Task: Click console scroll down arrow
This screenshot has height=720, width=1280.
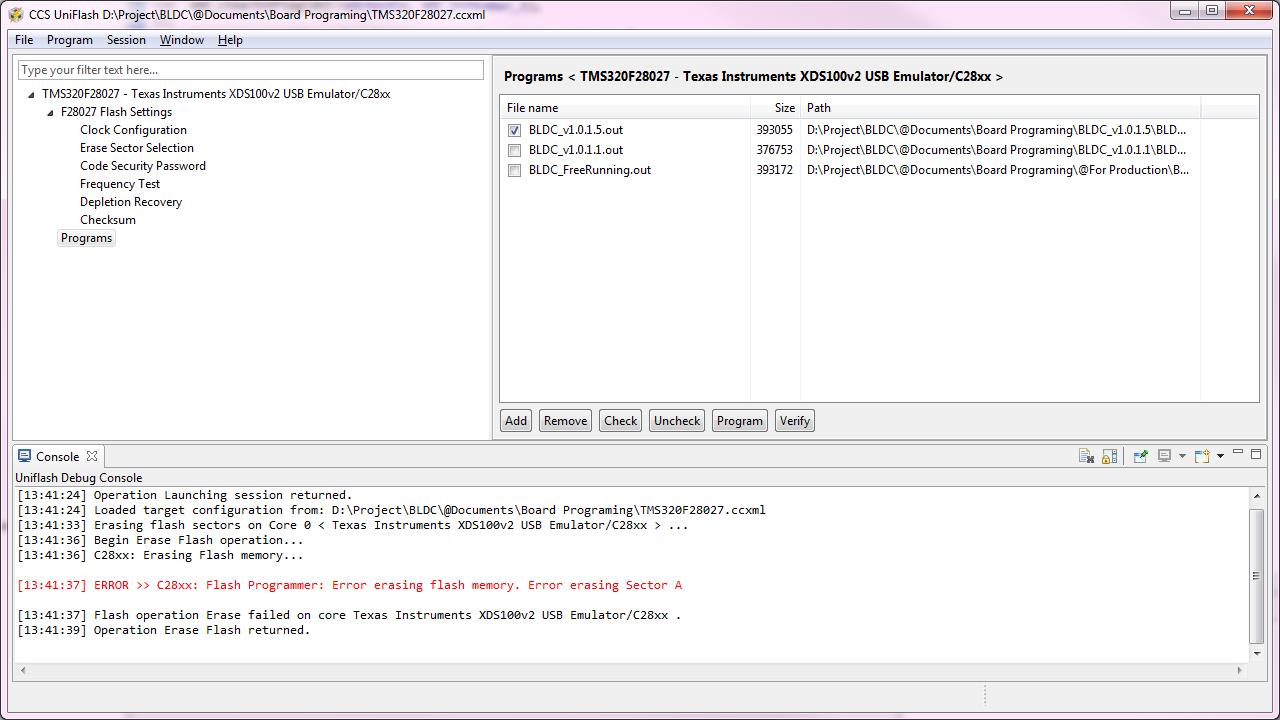Action: pos(1257,653)
